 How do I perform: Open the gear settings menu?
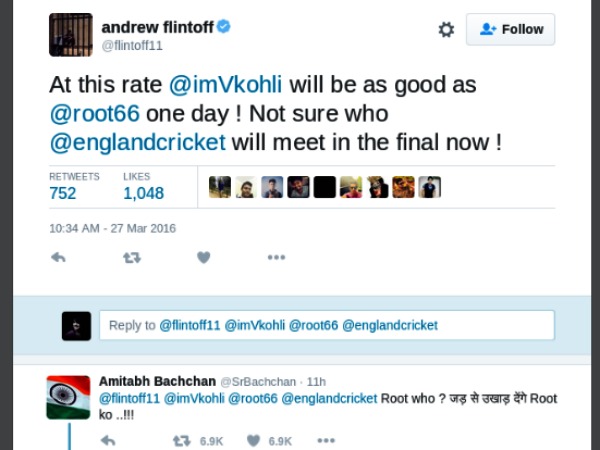(x=446, y=30)
